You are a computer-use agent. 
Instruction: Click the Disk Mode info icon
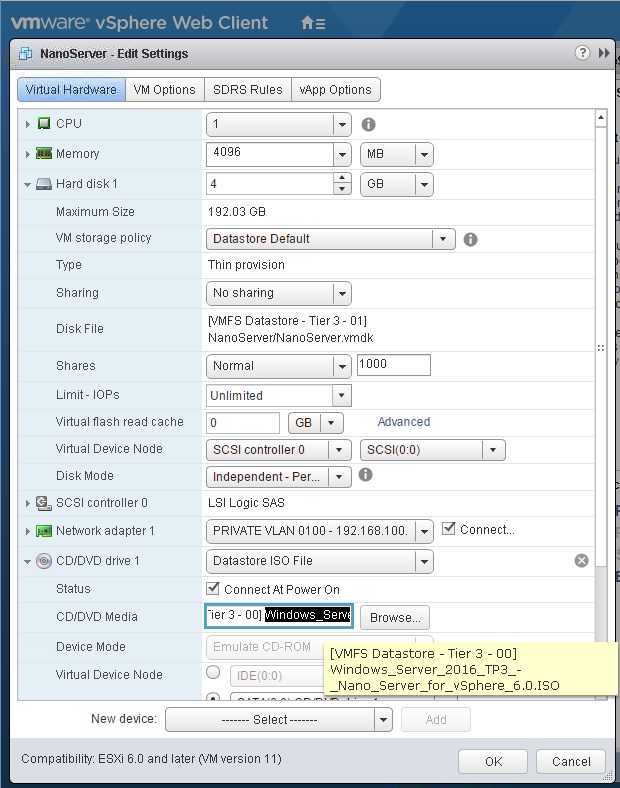click(x=365, y=474)
